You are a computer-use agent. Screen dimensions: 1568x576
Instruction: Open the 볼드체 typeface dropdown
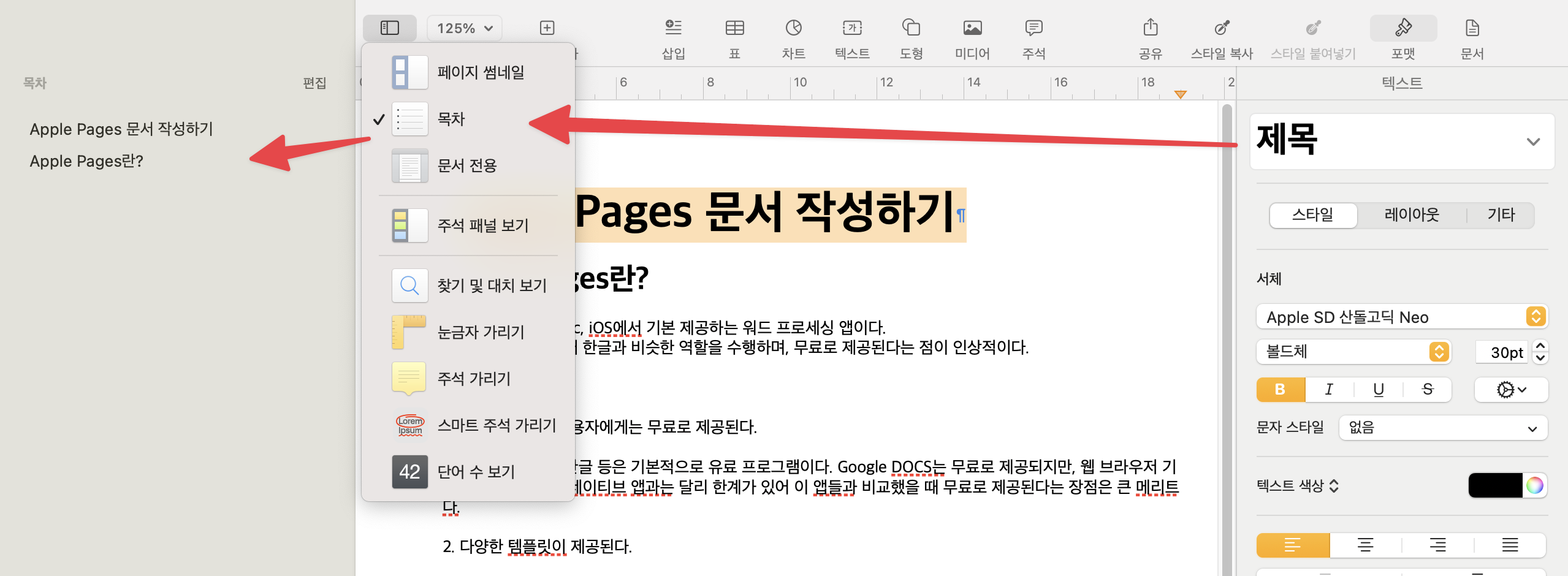point(1353,352)
